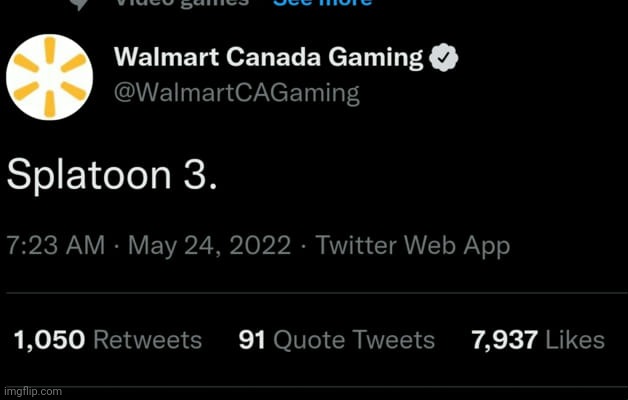Show the Likes label list
Viewport: 628px width, 400px height.
[576, 340]
